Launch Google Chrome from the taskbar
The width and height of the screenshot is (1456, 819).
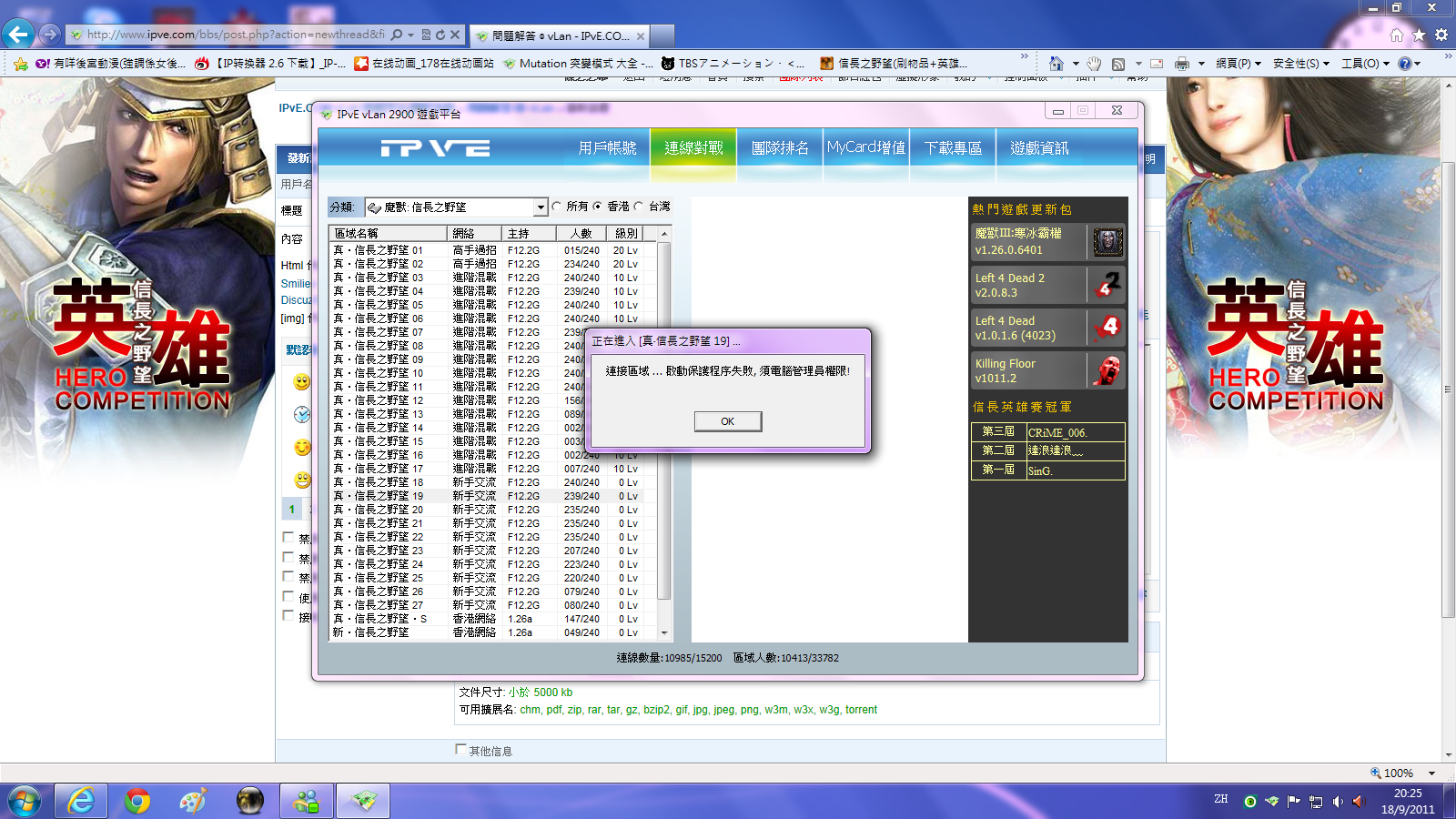[x=137, y=801]
